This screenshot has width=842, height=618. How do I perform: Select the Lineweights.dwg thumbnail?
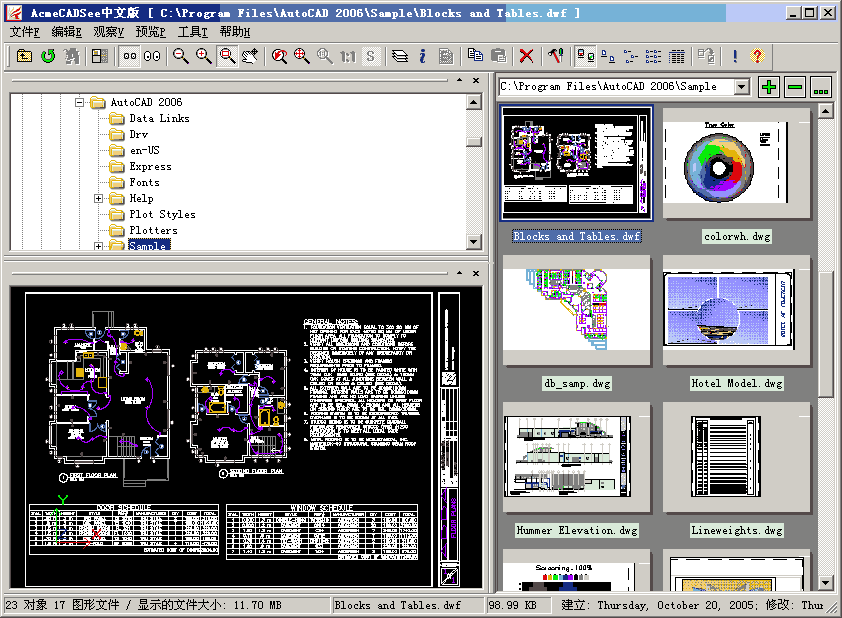[x=737, y=457]
